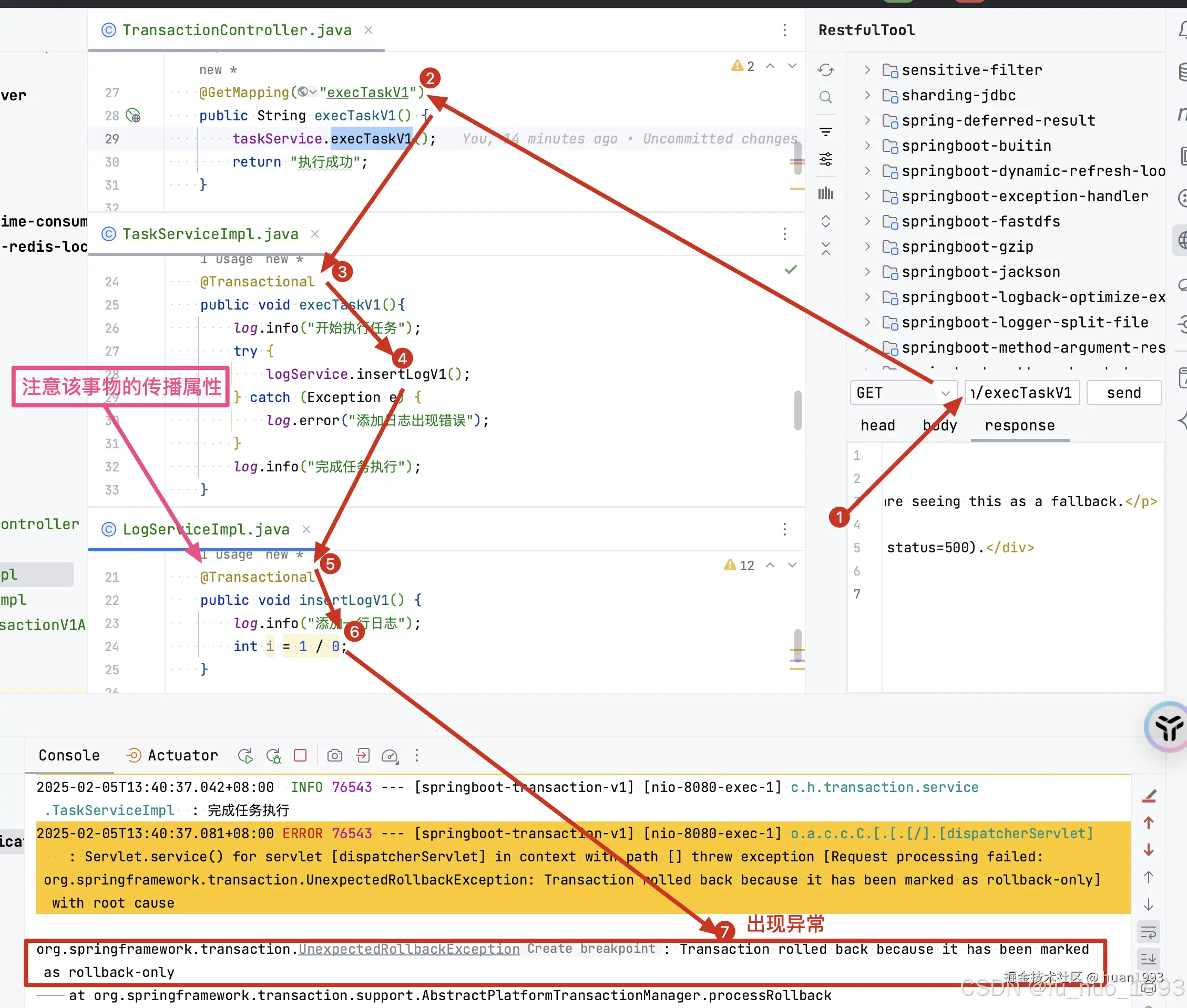Click the RestfulTool search icon
Image resolution: width=1187 pixels, height=1008 pixels.
point(825,97)
